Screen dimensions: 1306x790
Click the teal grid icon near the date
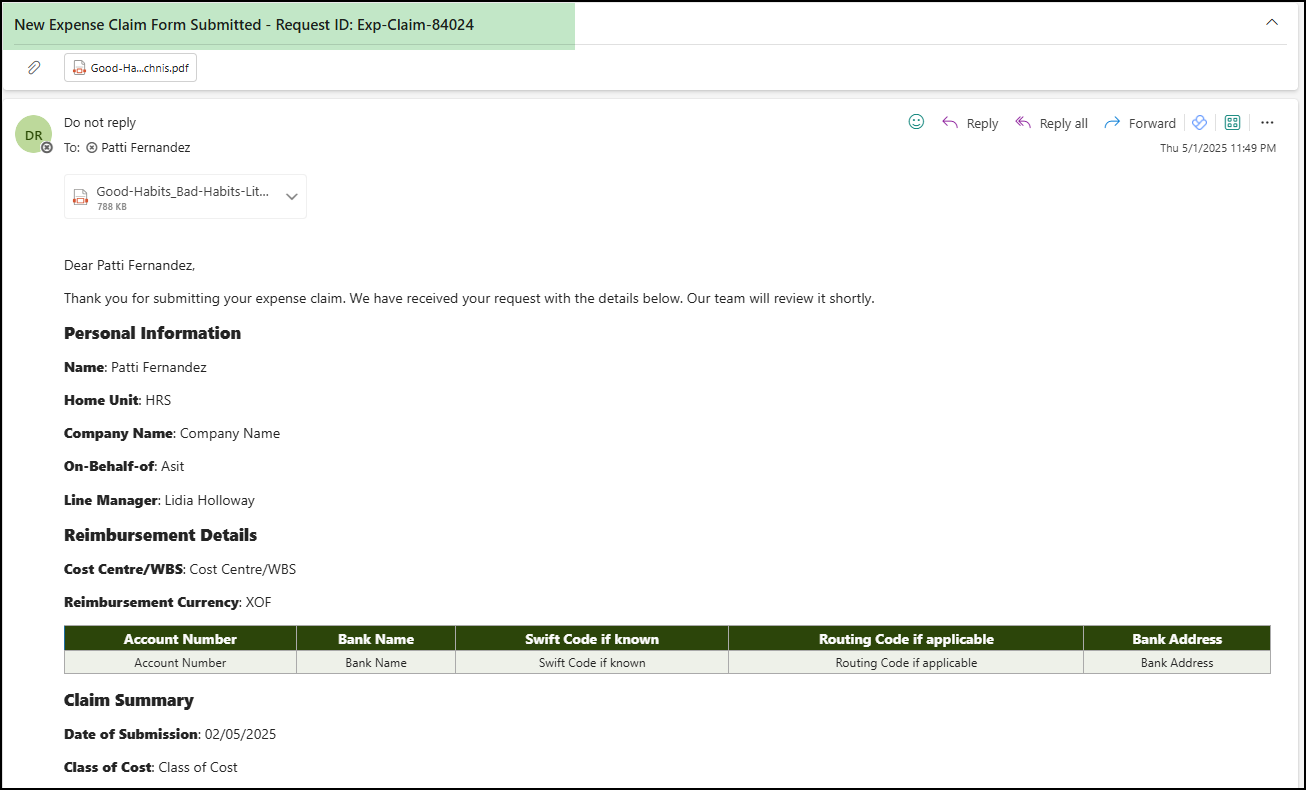(1232, 122)
